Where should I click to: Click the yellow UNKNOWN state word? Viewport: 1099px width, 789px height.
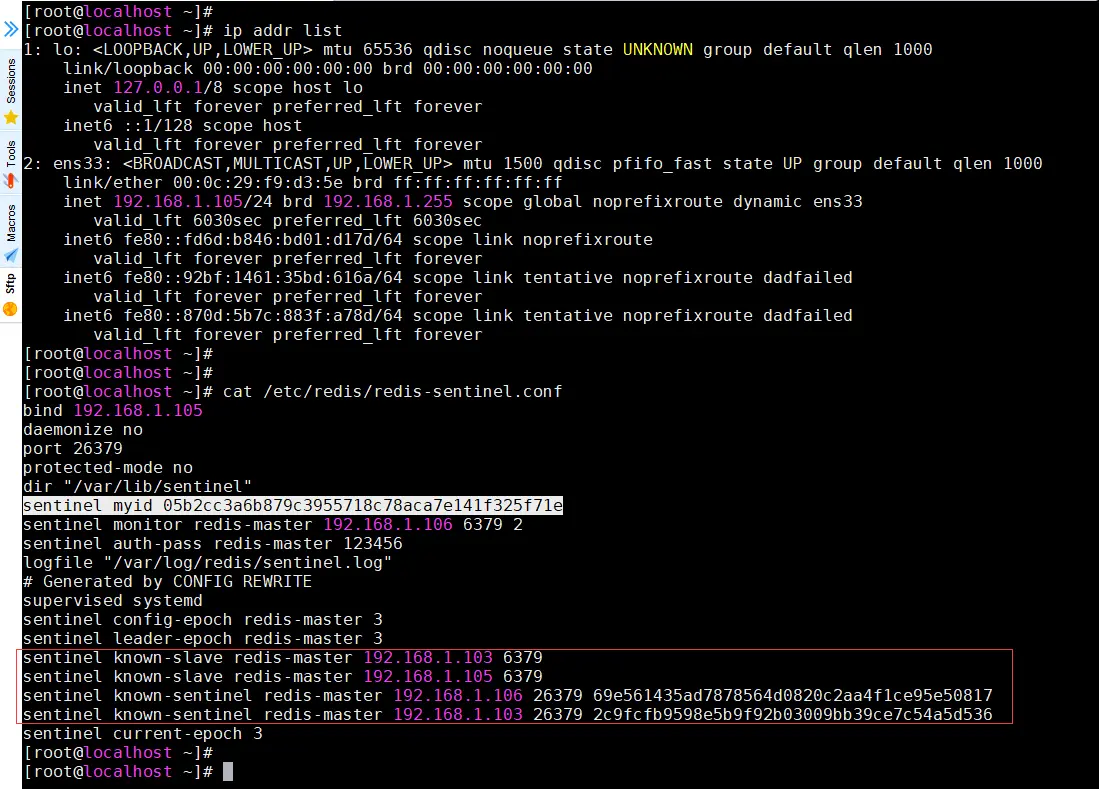[x=657, y=50]
